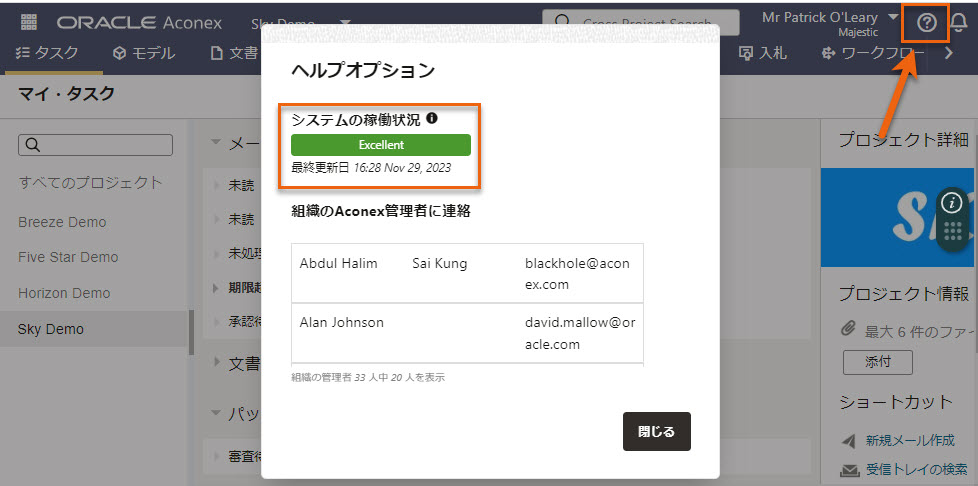The width and height of the screenshot is (978, 486).
Task: Click the info icon beside システムの稼働状況
Action: coord(432,118)
